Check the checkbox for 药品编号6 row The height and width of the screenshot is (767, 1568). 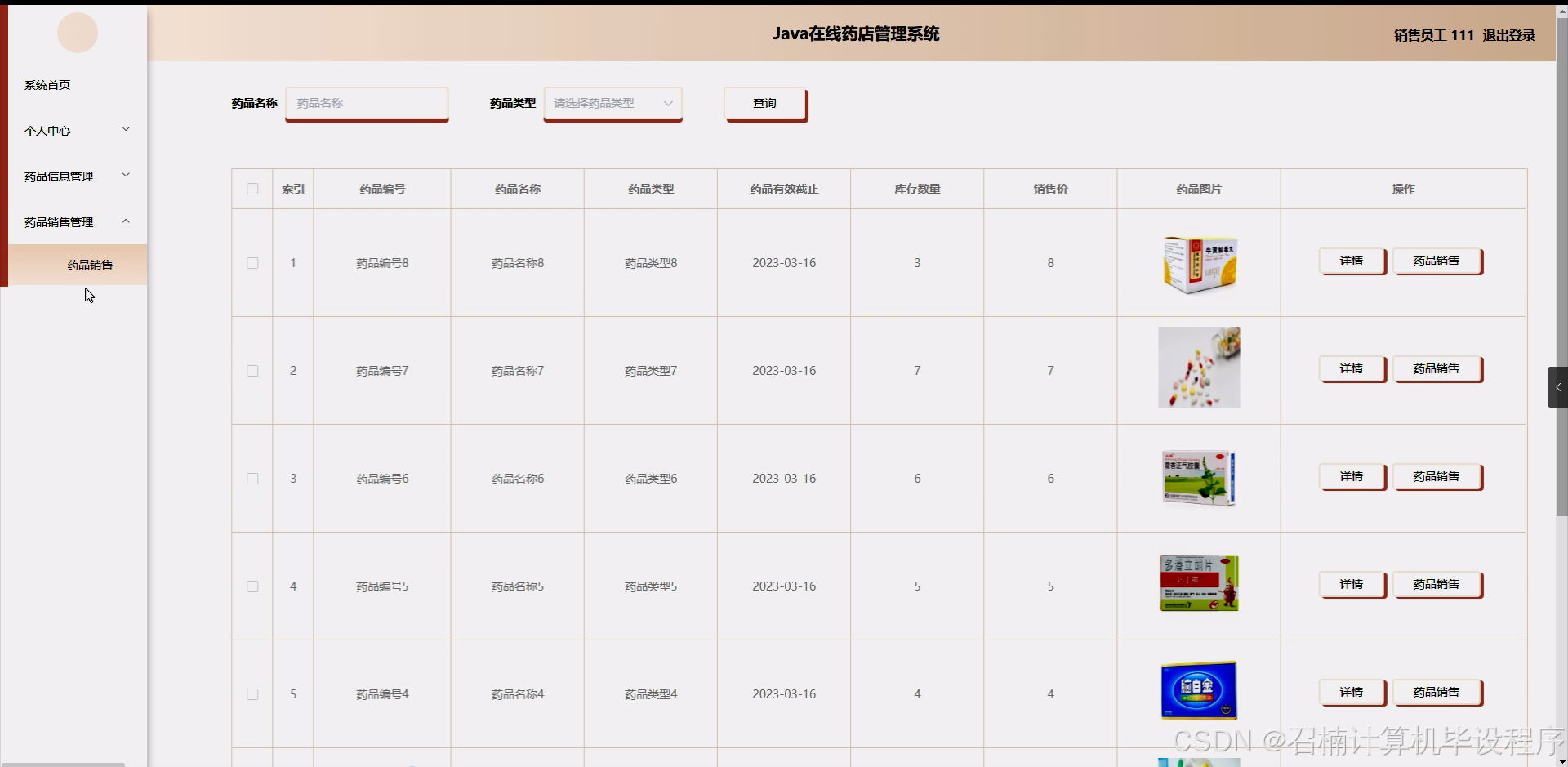tap(252, 479)
